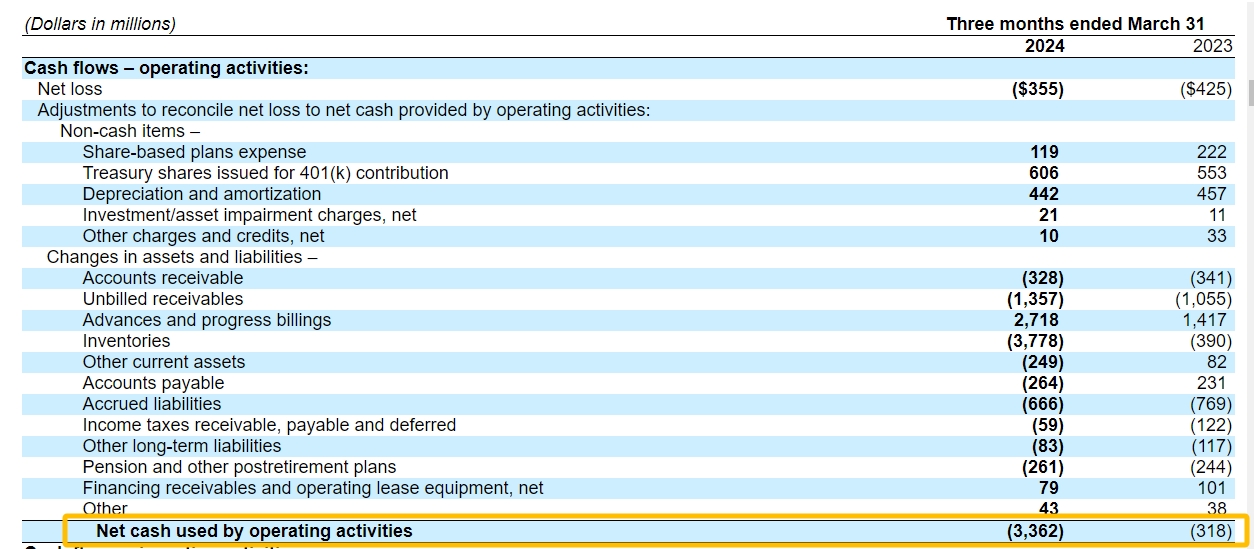
Task: Click the (390) inventories value
Action: click(1211, 341)
